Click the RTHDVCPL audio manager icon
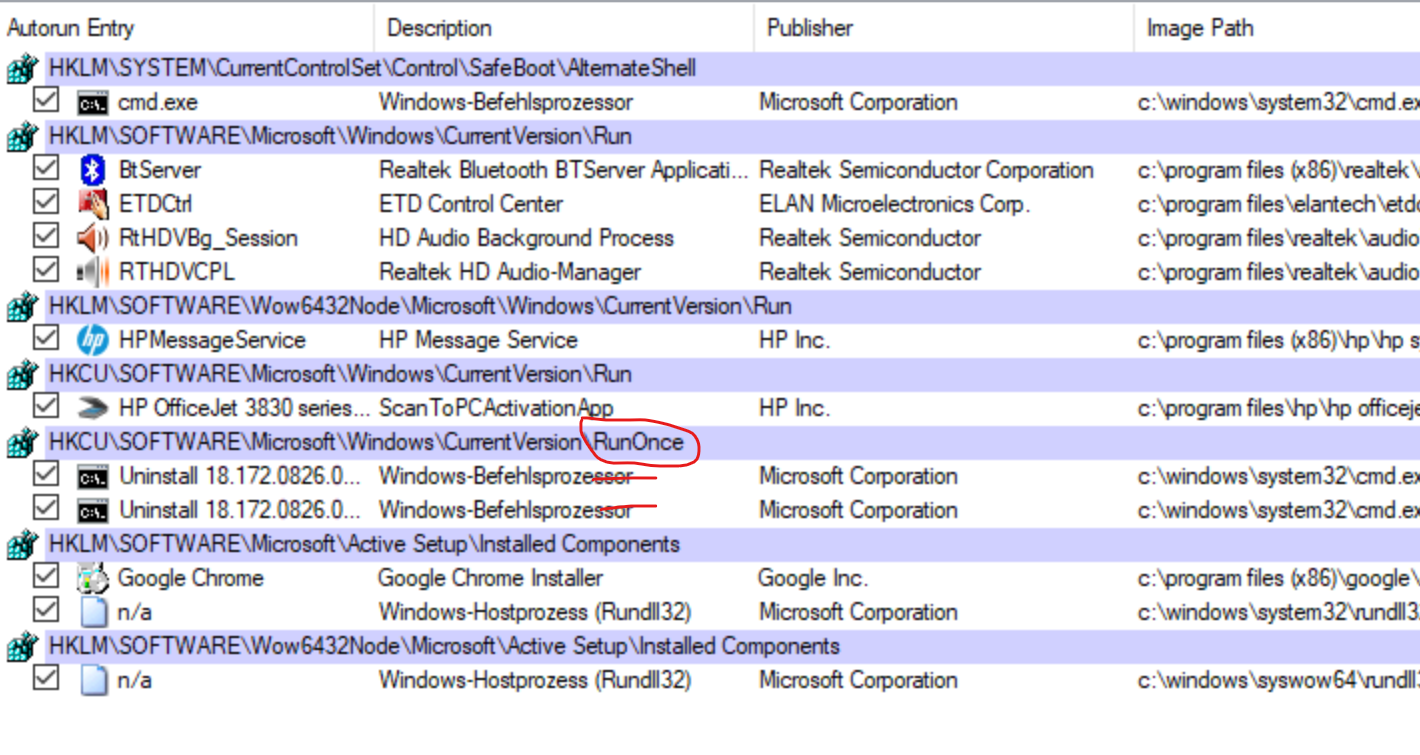 pos(93,272)
